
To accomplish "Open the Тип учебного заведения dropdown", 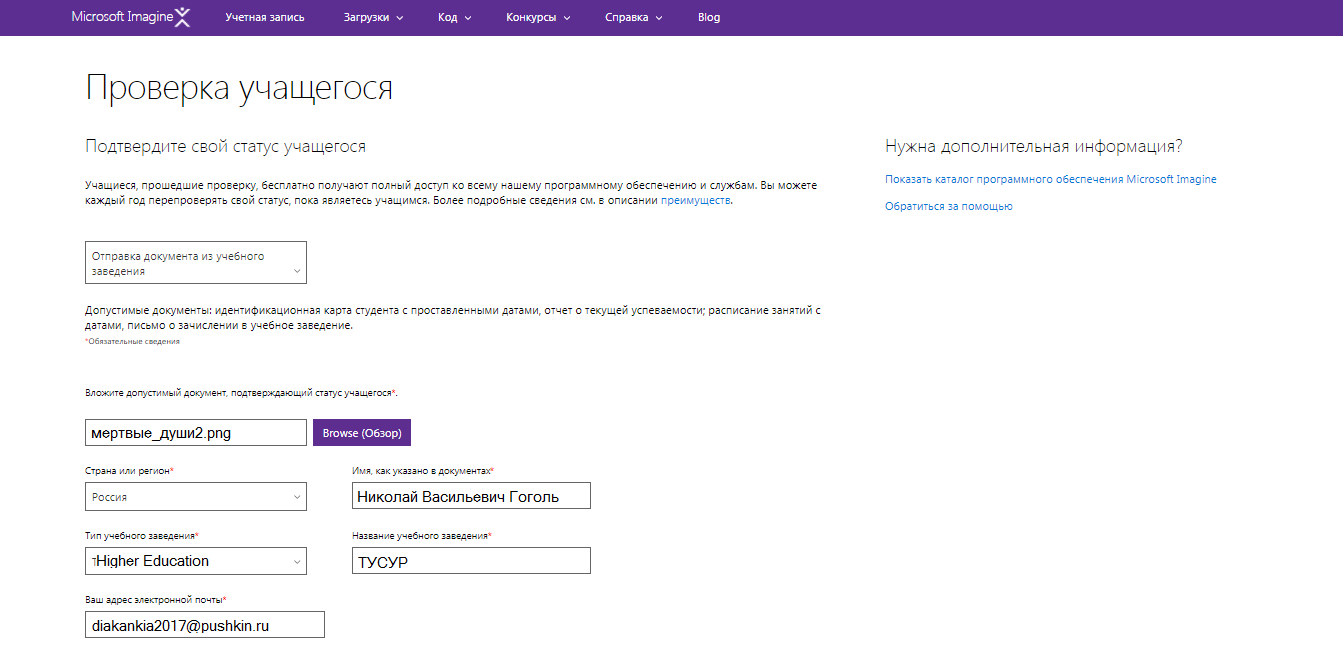I will pos(196,561).
